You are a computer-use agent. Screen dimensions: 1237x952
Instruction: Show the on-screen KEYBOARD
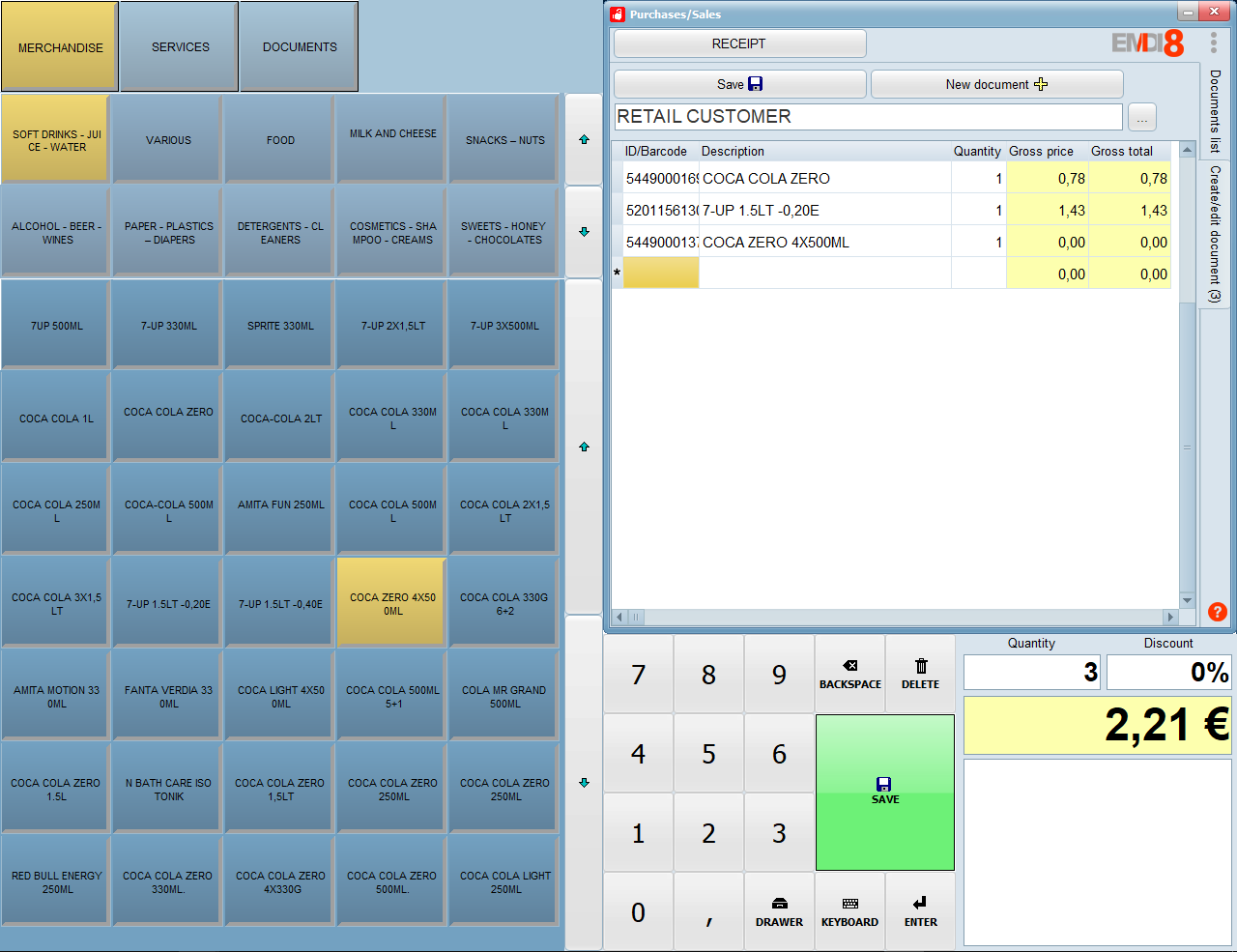(849, 911)
